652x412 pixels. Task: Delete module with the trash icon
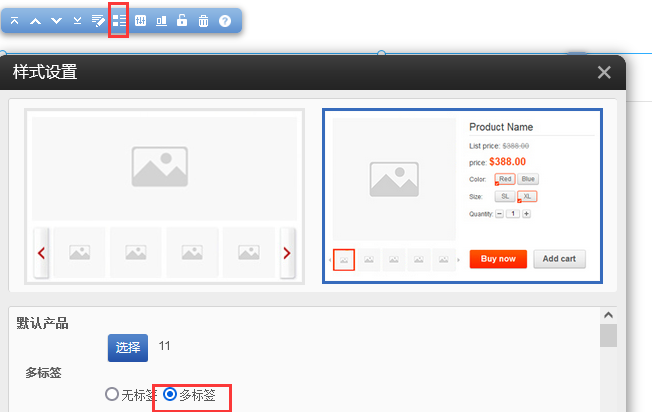click(x=203, y=21)
